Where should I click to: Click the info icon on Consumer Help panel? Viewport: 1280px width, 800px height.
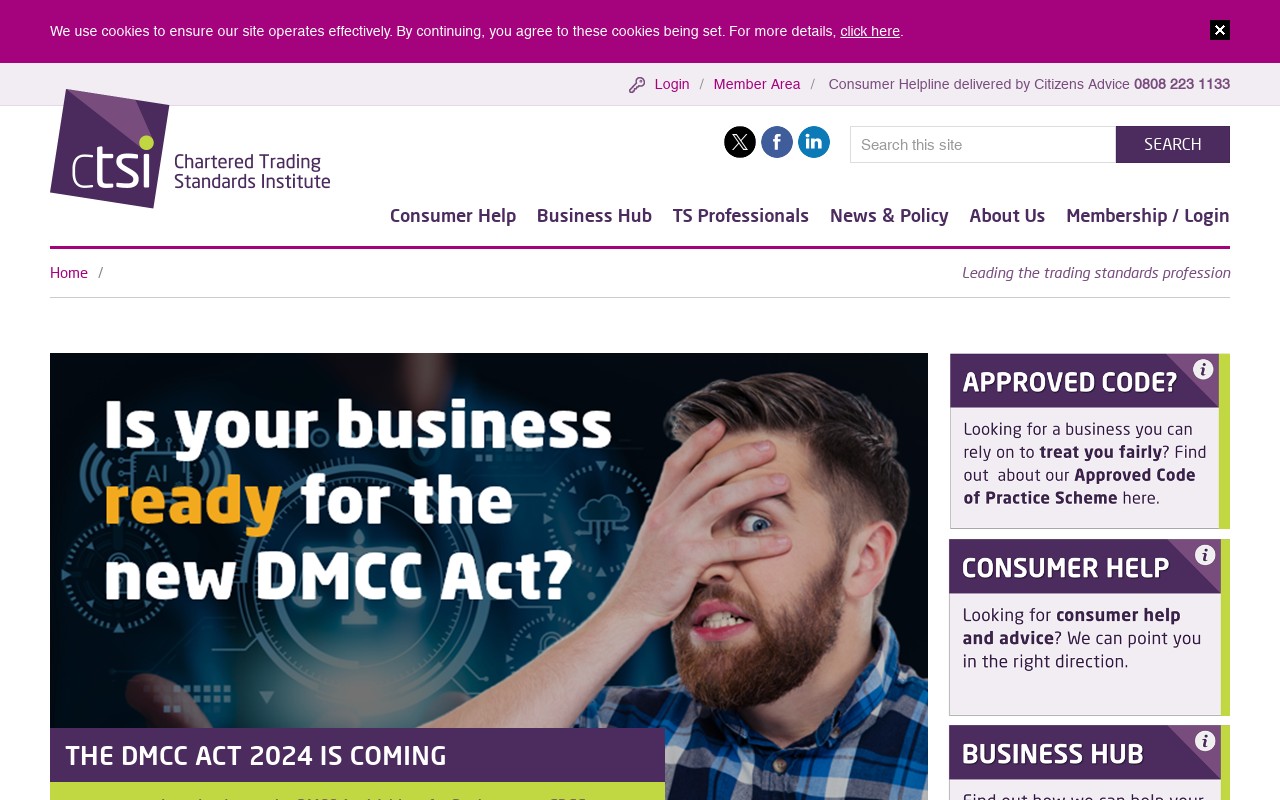pos(1205,555)
